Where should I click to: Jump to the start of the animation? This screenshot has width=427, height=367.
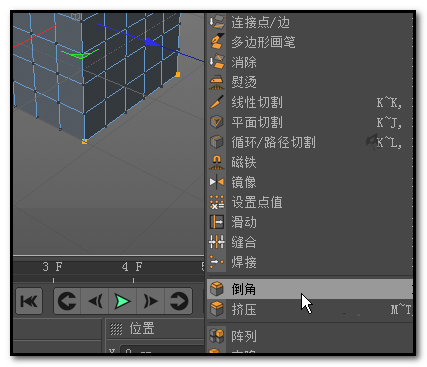click(x=29, y=301)
